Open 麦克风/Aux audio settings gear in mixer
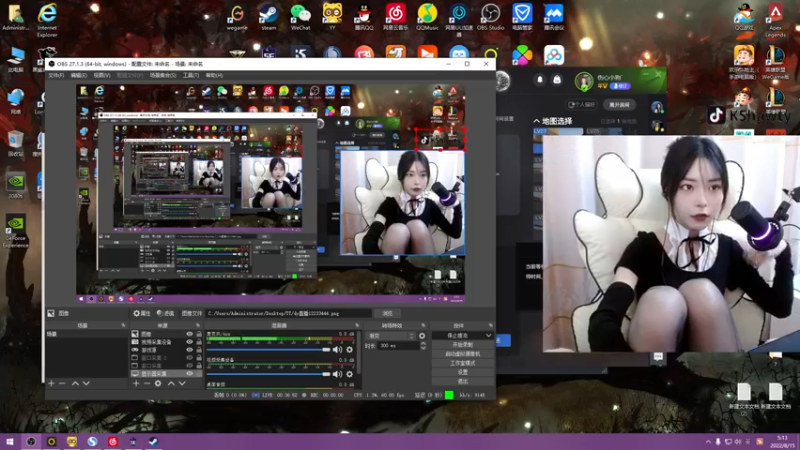The image size is (800, 450). click(349, 350)
